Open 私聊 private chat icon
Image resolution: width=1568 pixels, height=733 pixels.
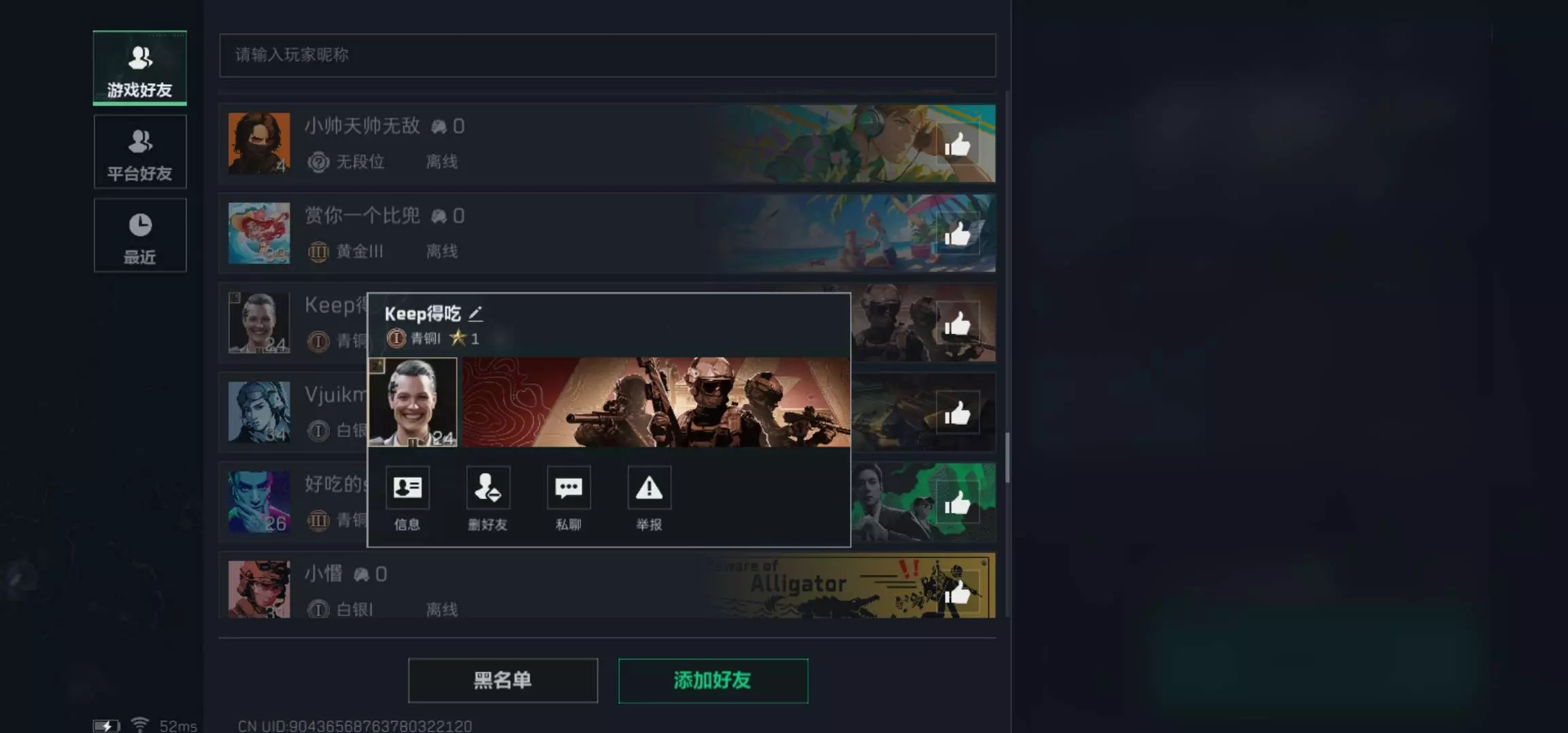coord(569,488)
